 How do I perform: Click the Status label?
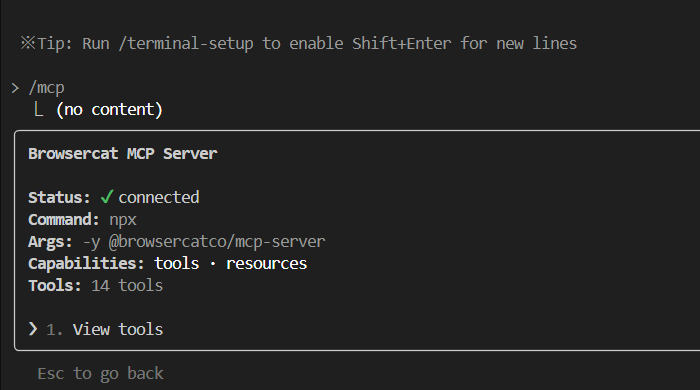[59, 197]
